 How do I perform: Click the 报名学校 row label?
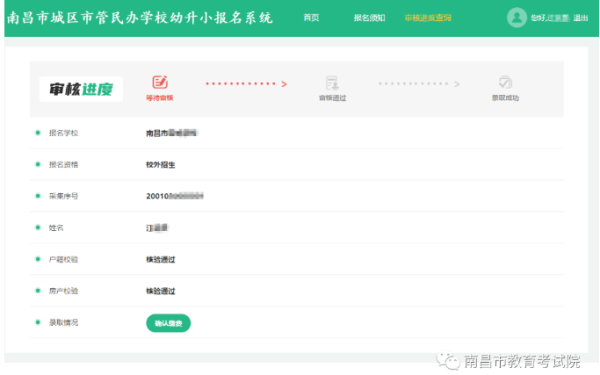[x=64, y=133]
